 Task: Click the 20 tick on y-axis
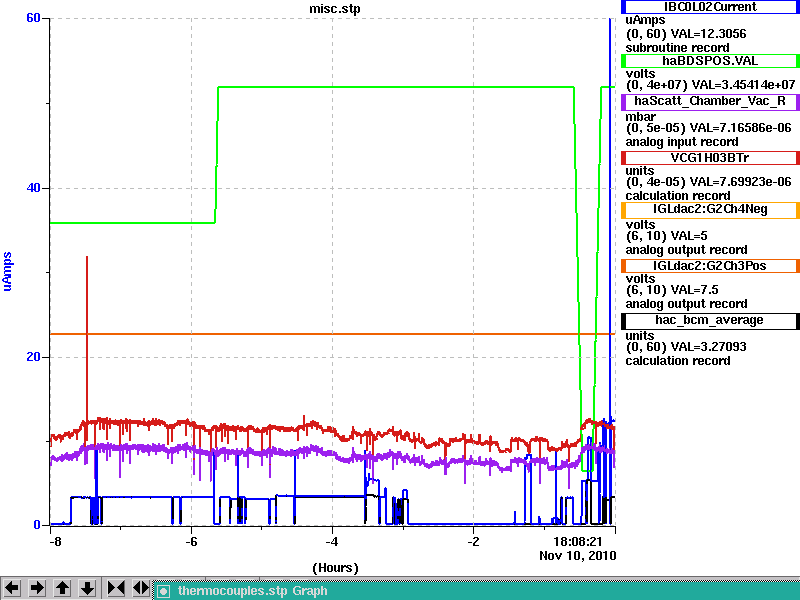point(33,357)
